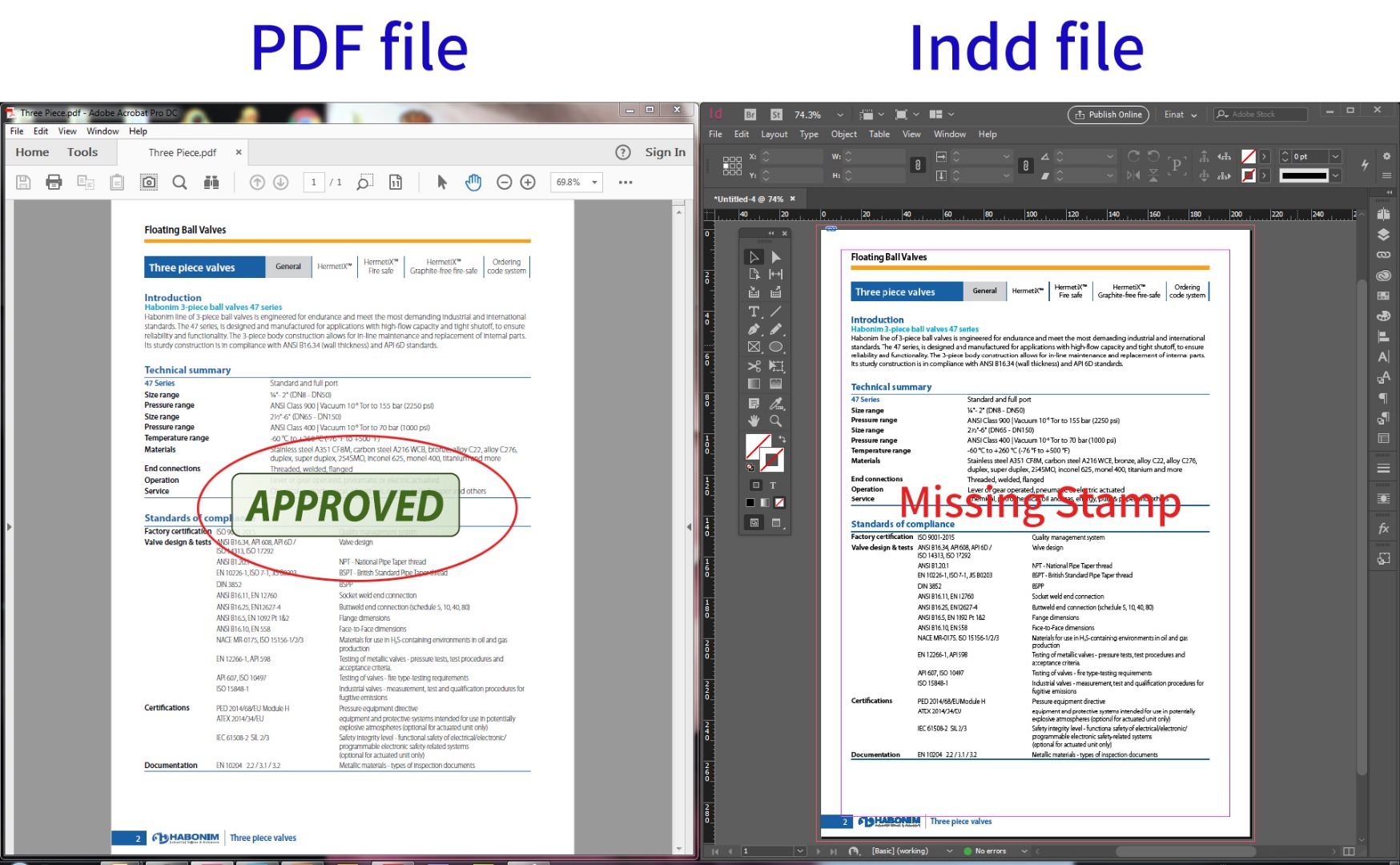The width and height of the screenshot is (1400, 865).
Task: Click Sign In in Acrobat
Action: (x=666, y=152)
